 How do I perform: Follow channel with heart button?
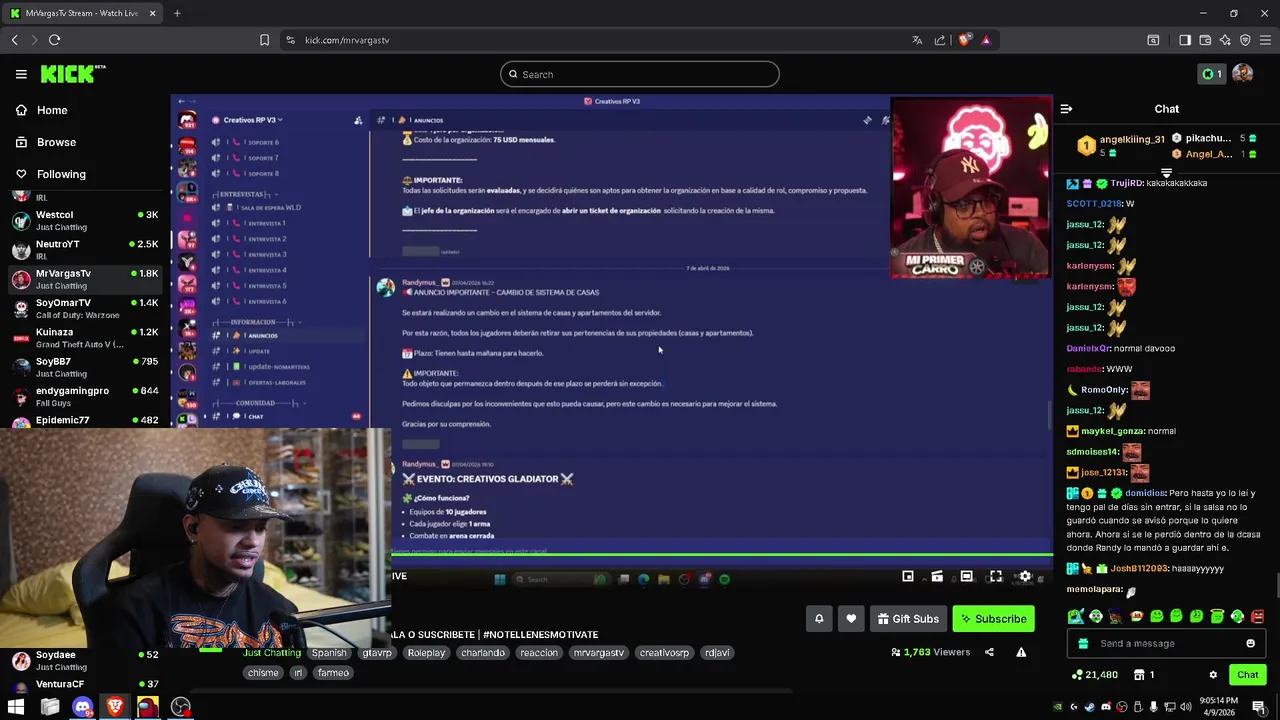click(x=851, y=619)
